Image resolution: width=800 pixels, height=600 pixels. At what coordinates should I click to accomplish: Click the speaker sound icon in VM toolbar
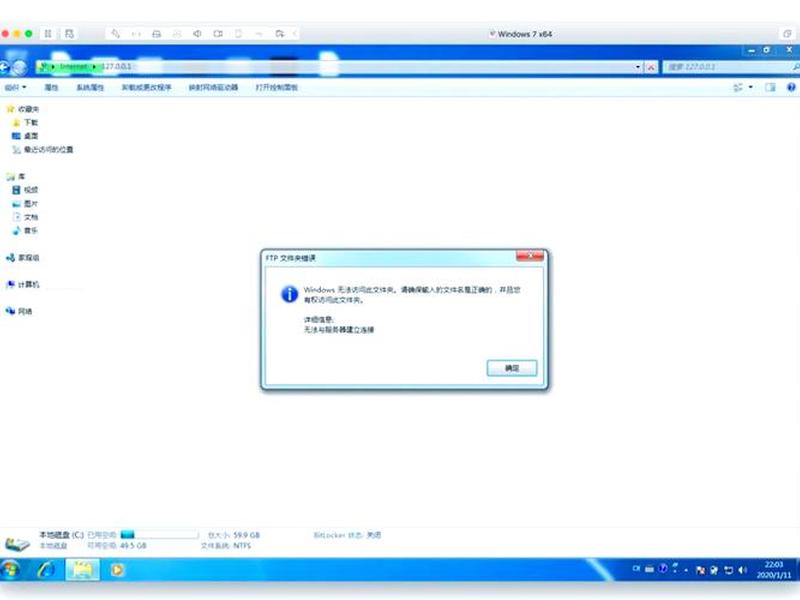coord(197,34)
